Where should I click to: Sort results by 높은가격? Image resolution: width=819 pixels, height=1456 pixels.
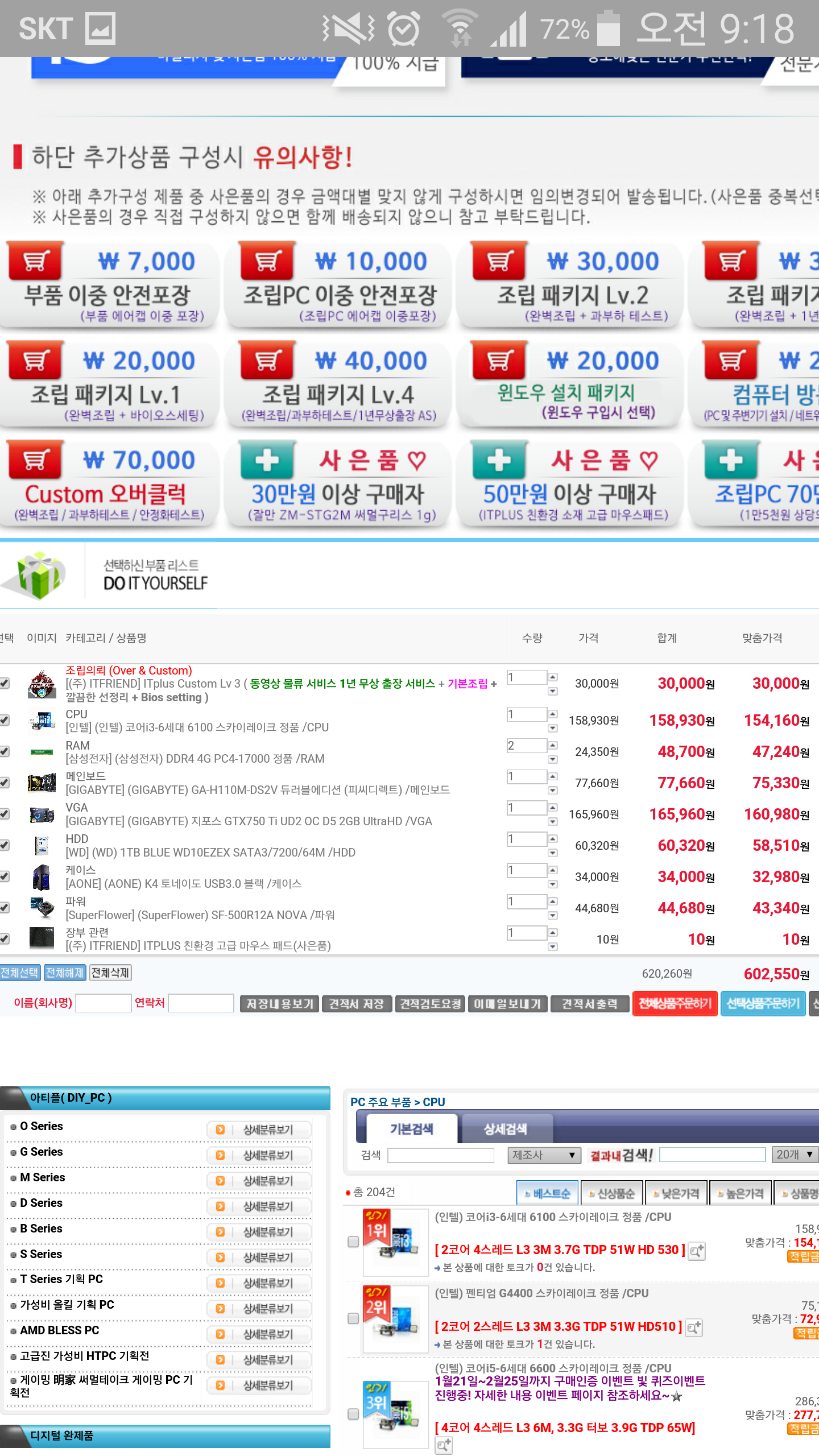(x=741, y=1193)
